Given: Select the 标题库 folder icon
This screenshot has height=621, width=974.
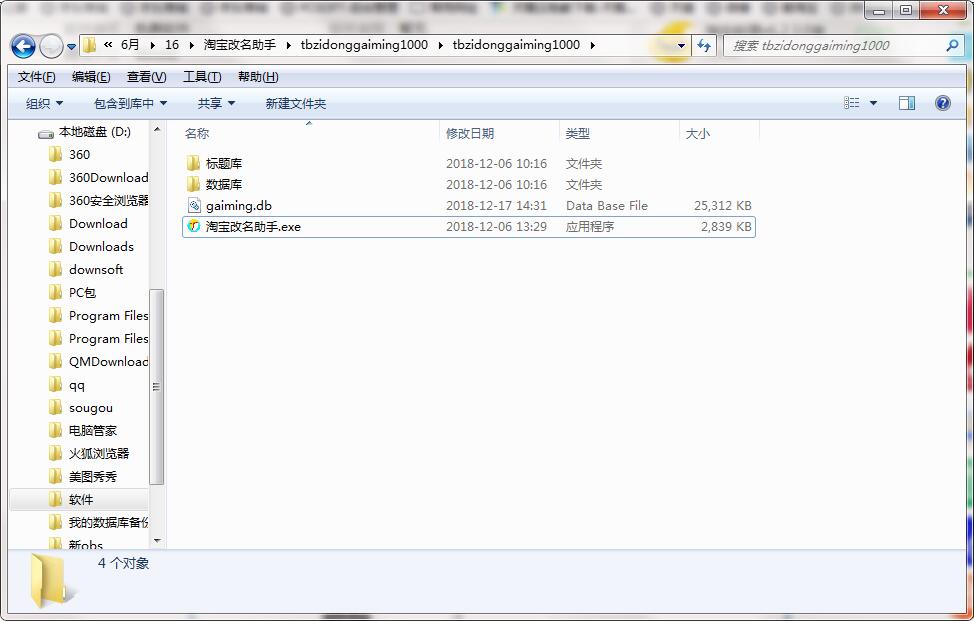Looking at the screenshot, I should (193, 163).
